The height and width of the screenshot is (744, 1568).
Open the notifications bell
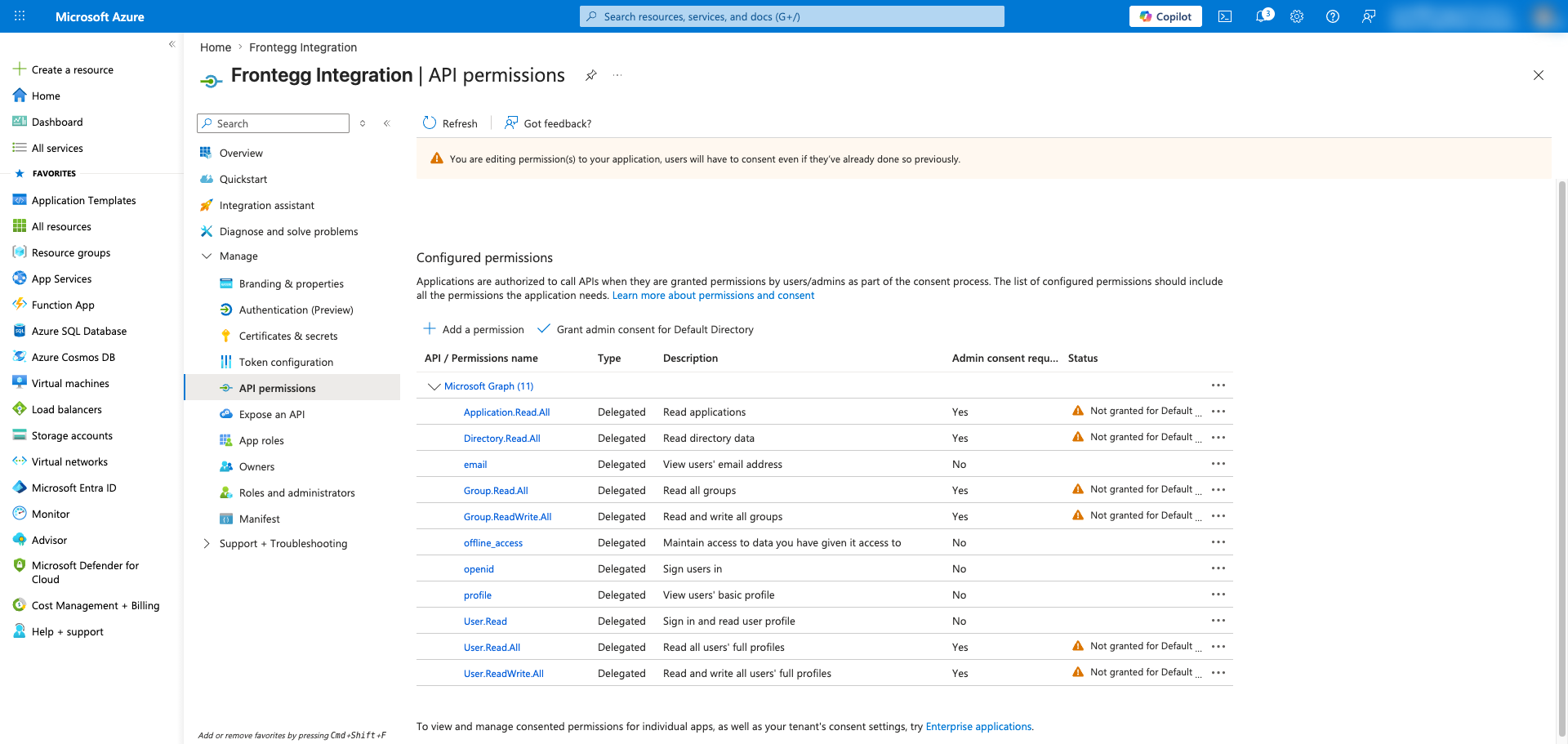(1263, 16)
